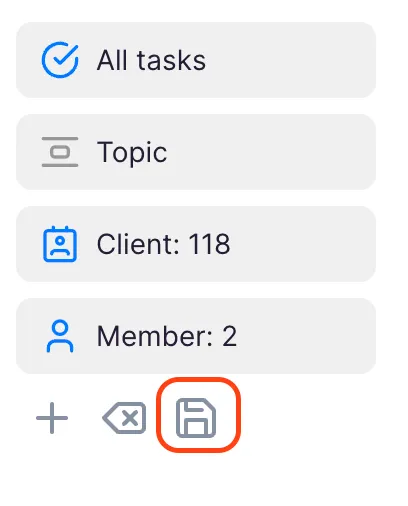Click the clear filters backspace icon
The image size is (408, 506).
pos(124,418)
